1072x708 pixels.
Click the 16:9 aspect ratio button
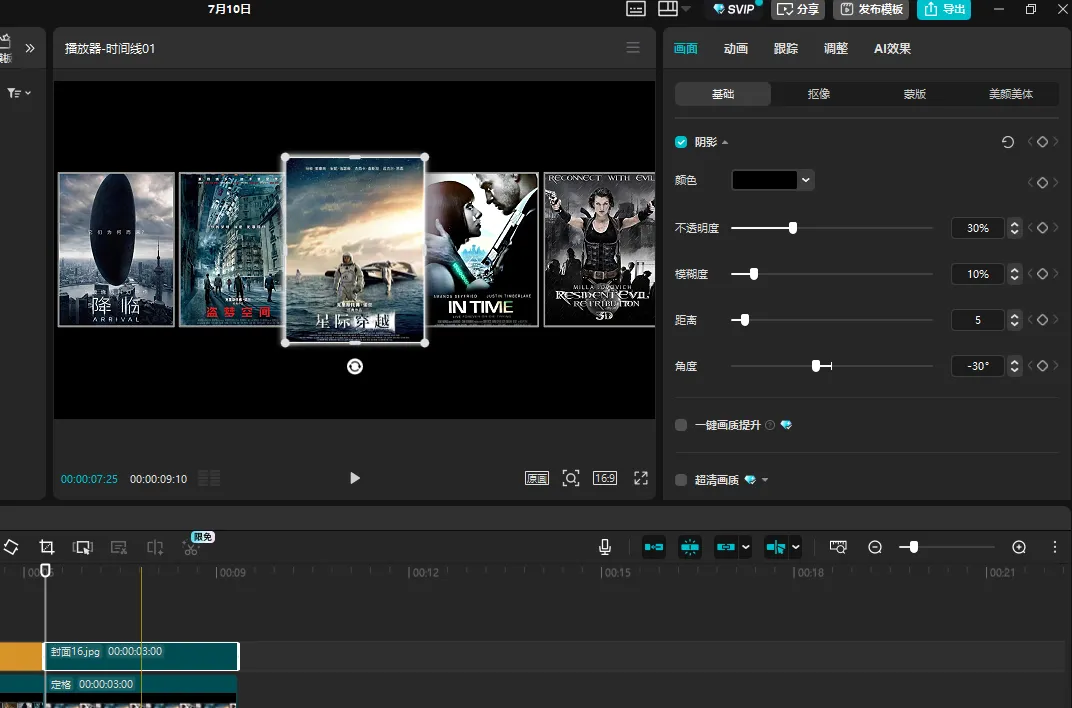[604, 478]
